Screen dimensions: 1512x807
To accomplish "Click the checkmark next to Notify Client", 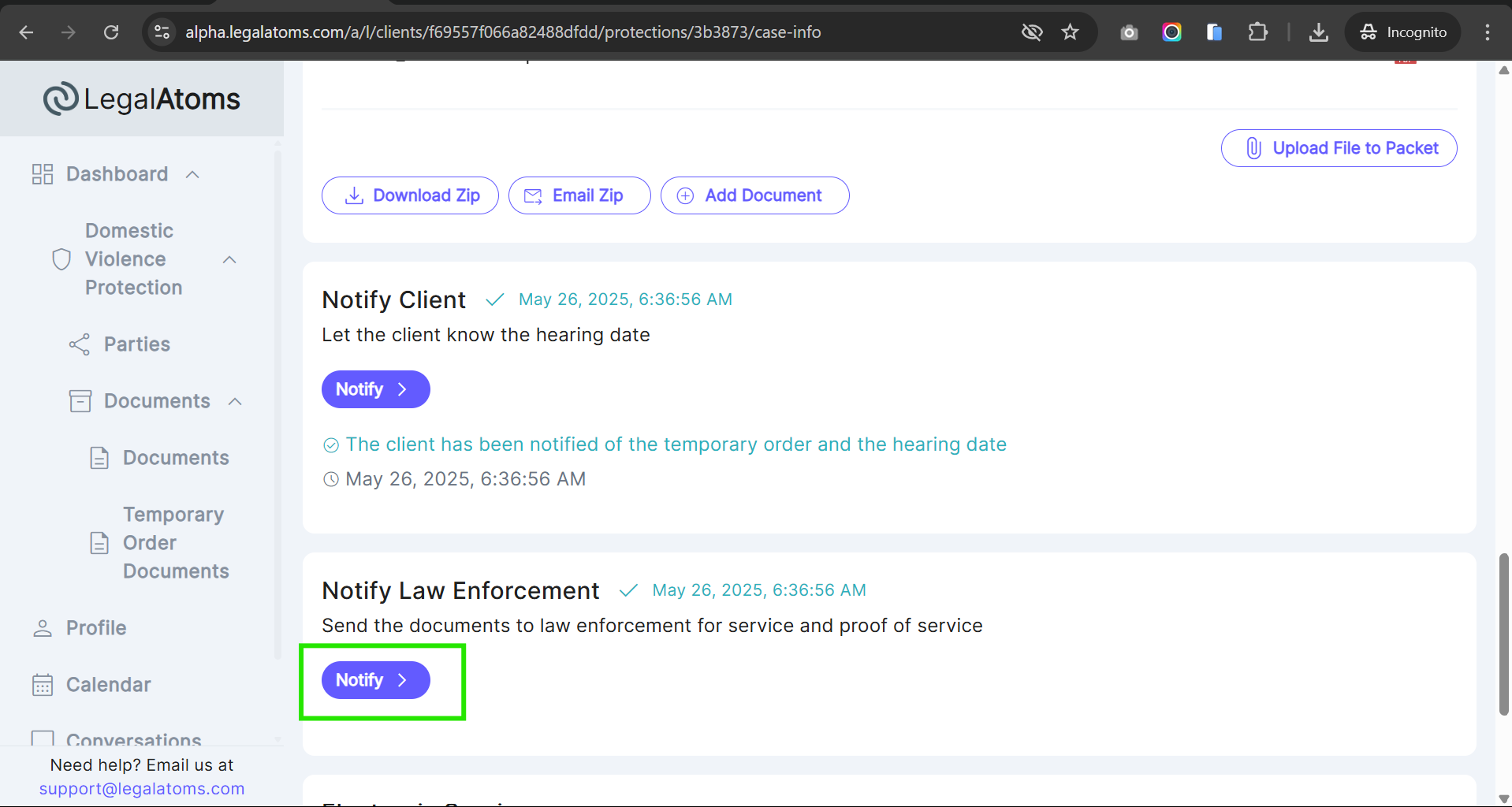I will coord(494,299).
